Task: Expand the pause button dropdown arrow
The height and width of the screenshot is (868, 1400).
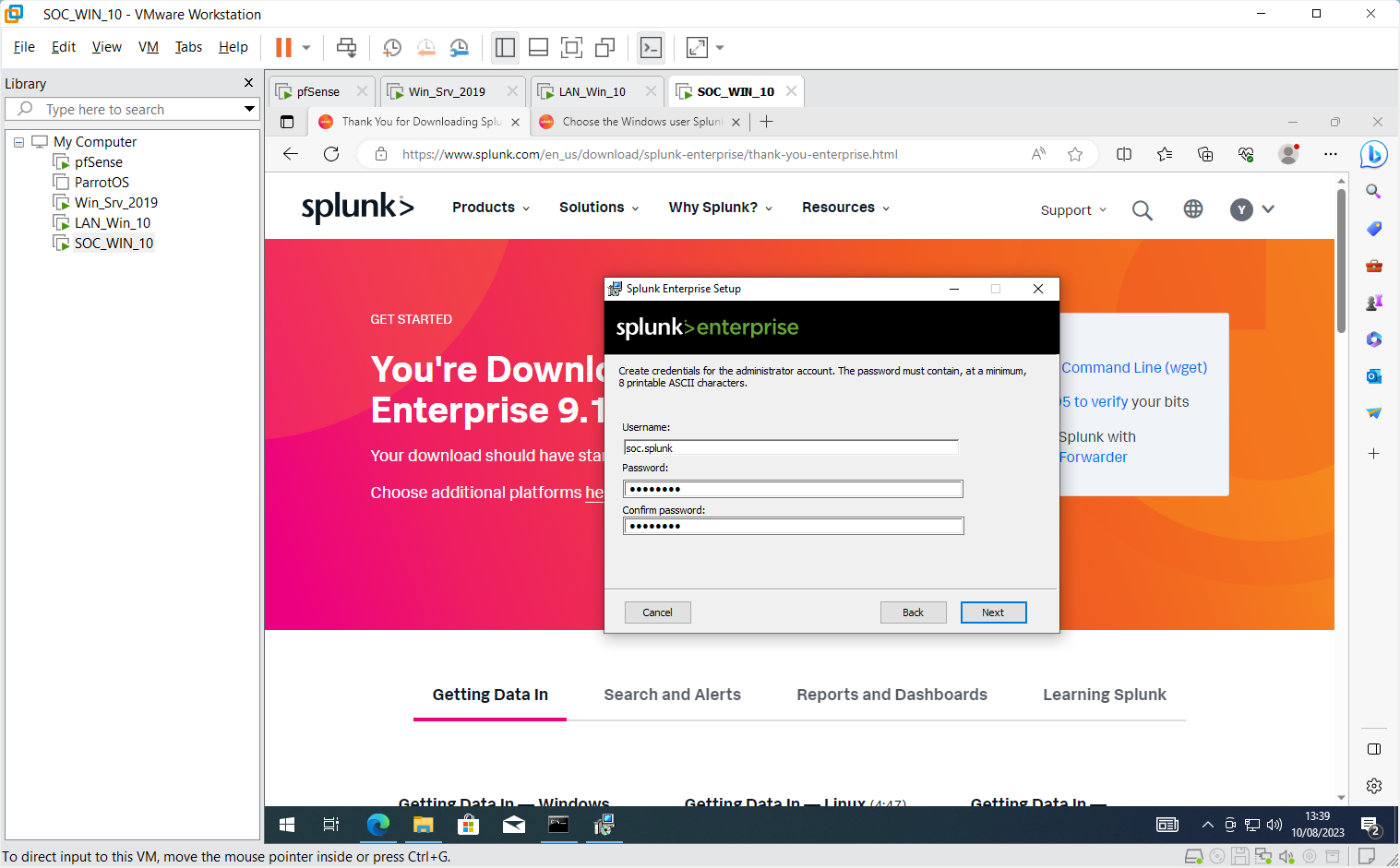Action: (x=306, y=47)
